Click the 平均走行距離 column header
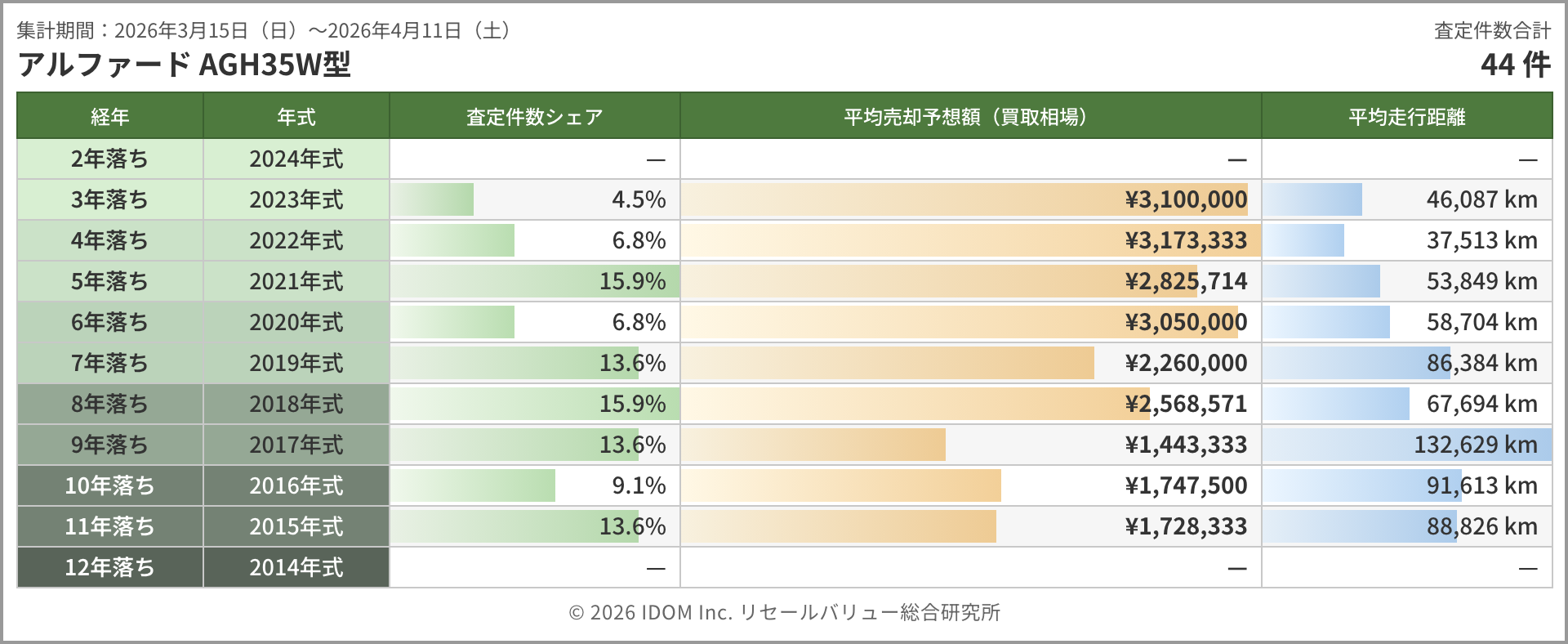Image resolution: width=1568 pixels, height=644 pixels. point(1406,117)
